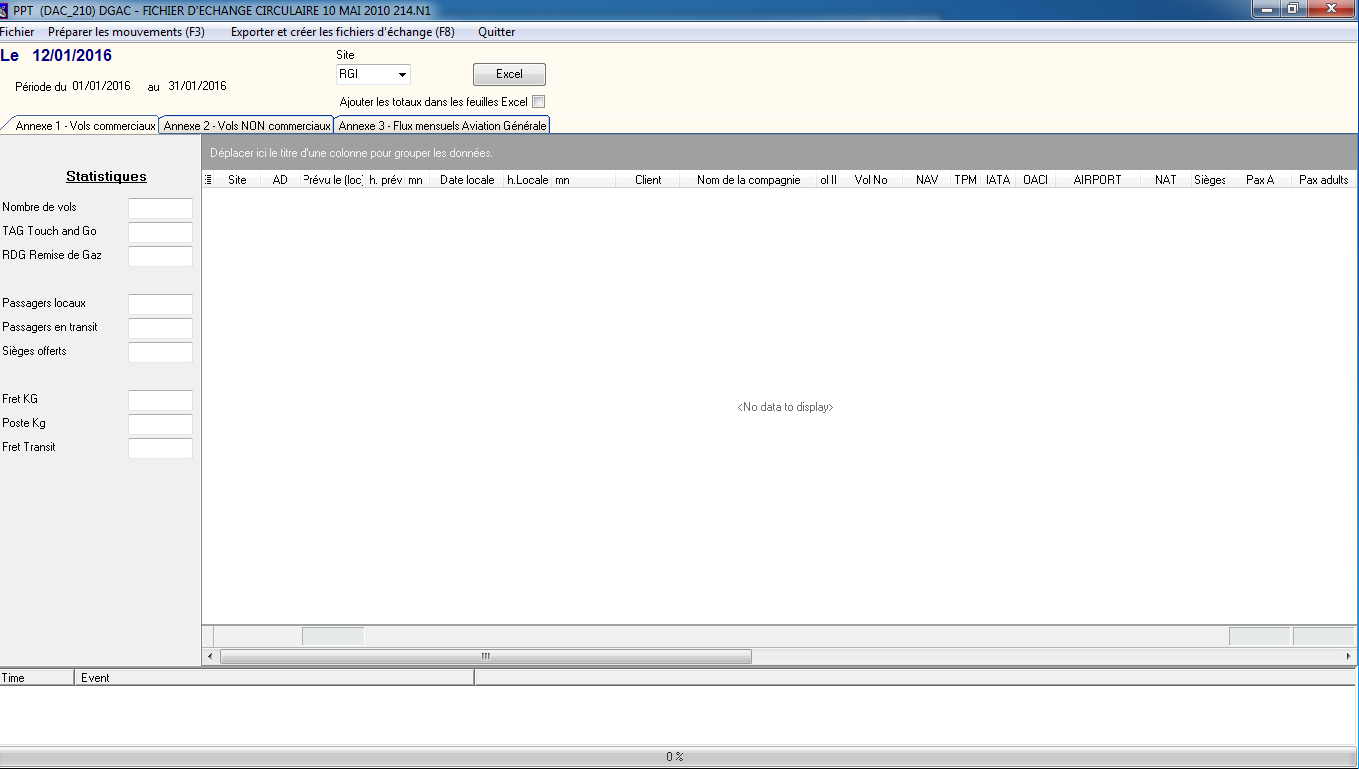Enable adding totals in Excel sheets checkbox
The image size is (1359, 769).
pyautogui.click(x=539, y=102)
